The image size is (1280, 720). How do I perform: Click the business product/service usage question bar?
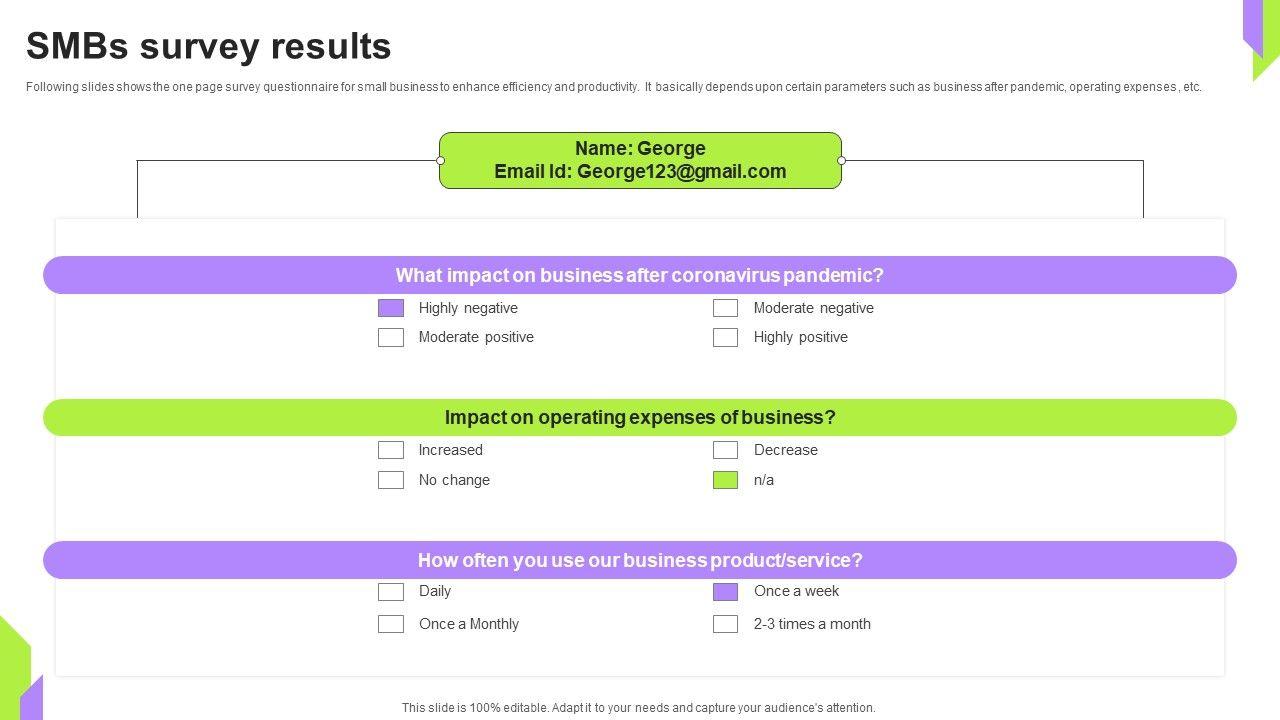tap(640, 560)
